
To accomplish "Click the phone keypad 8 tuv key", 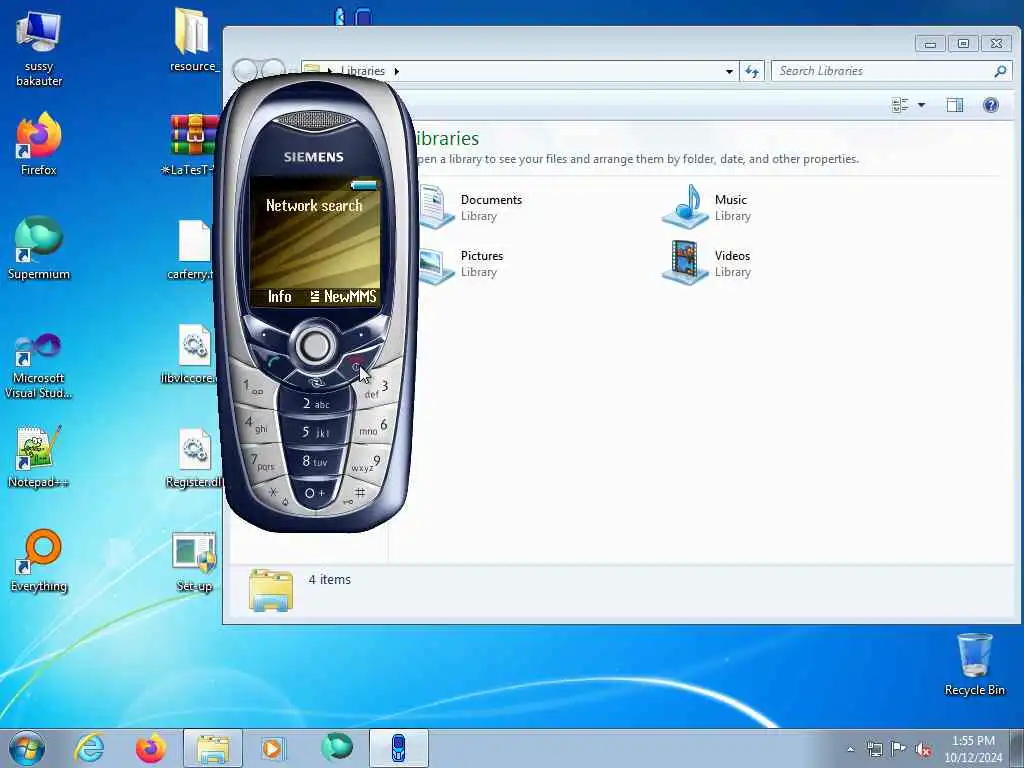I will [315, 461].
